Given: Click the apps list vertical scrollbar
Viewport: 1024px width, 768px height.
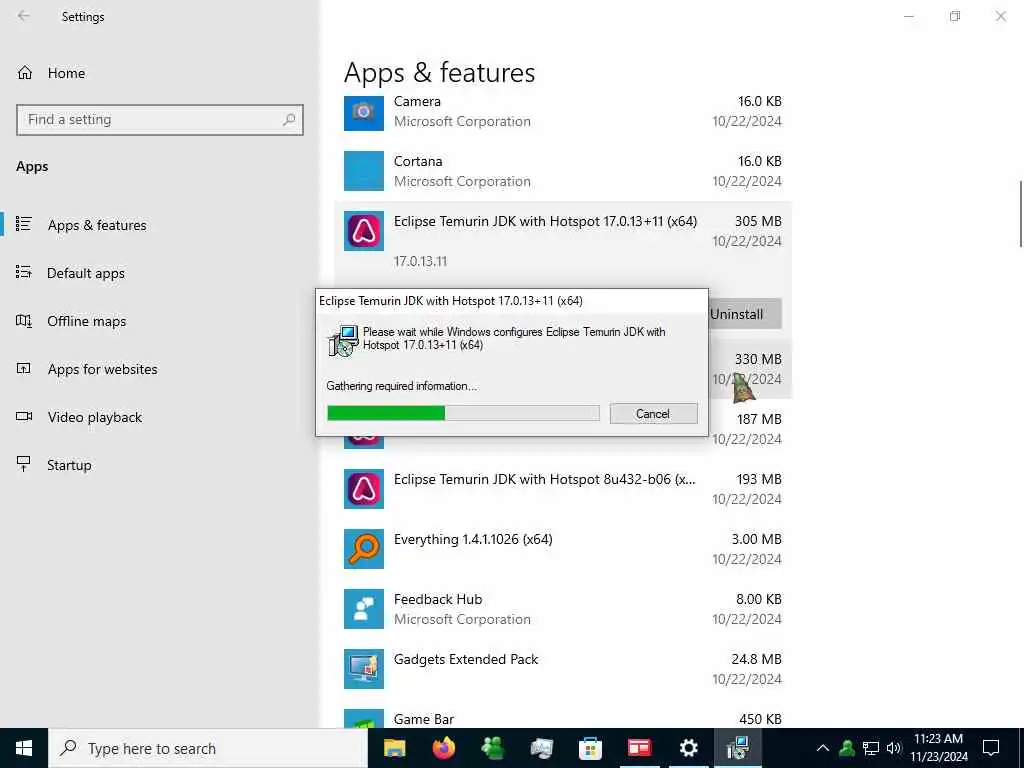Looking at the screenshot, I should [x=1021, y=214].
